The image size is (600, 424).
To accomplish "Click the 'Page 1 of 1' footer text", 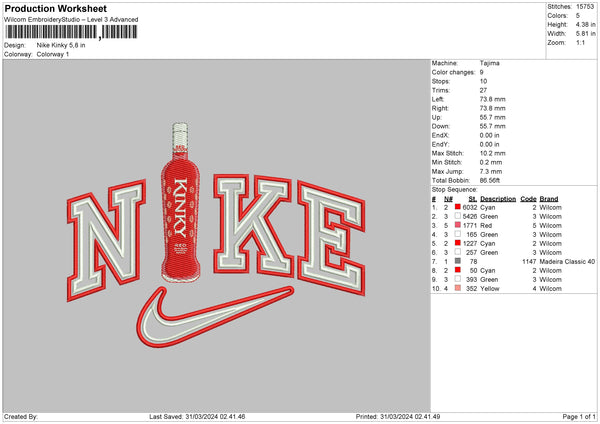I will click(579, 416).
